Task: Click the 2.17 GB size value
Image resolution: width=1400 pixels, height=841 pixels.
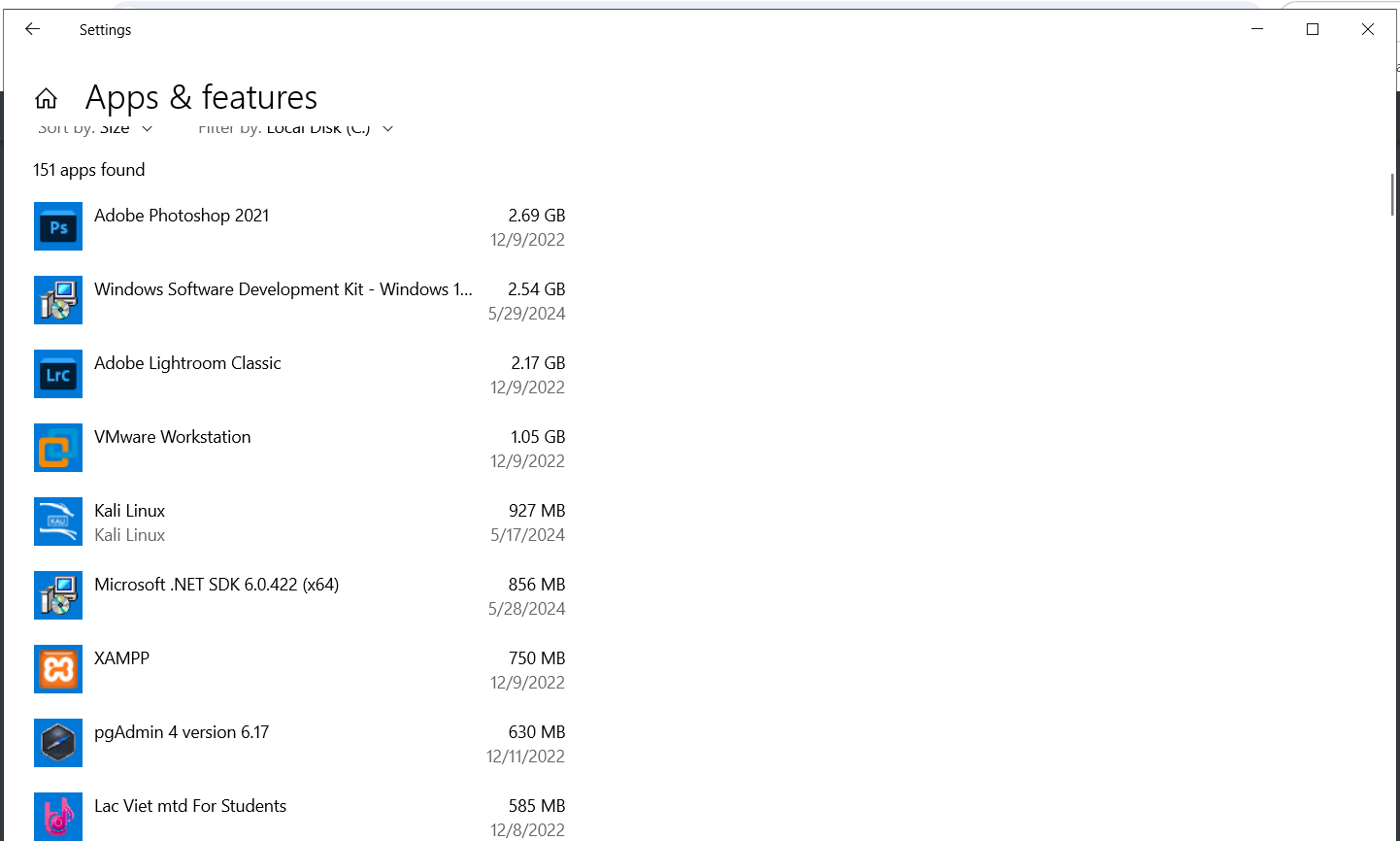Action: pyautogui.click(x=538, y=363)
